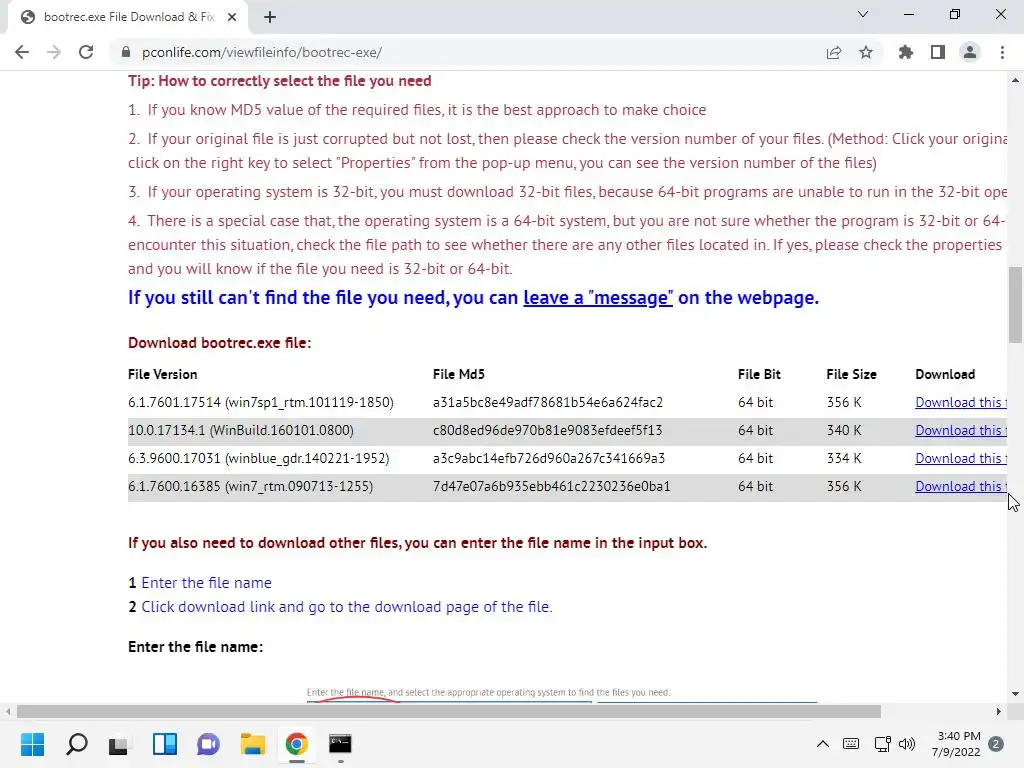Open the notification badge showing 2
This screenshot has width=1024, height=768.
[x=996, y=744]
